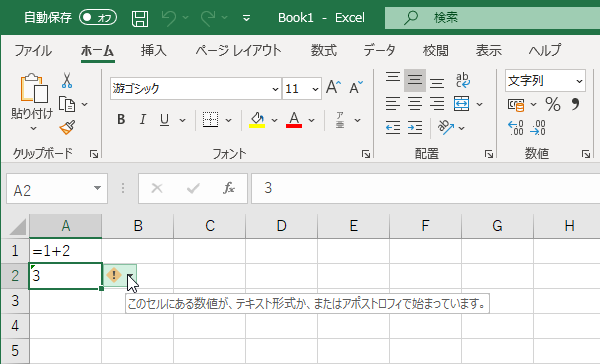Viewport: 600px width, 364px height.
Task: Toggle underline formatting
Action: (x=165, y=120)
